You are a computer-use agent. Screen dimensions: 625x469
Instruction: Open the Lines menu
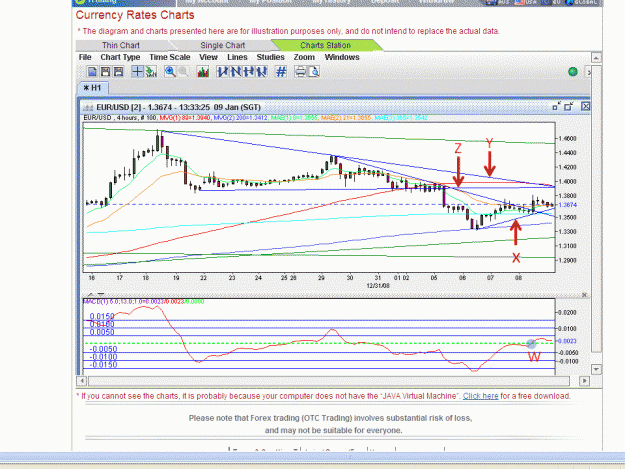coord(237,57)
